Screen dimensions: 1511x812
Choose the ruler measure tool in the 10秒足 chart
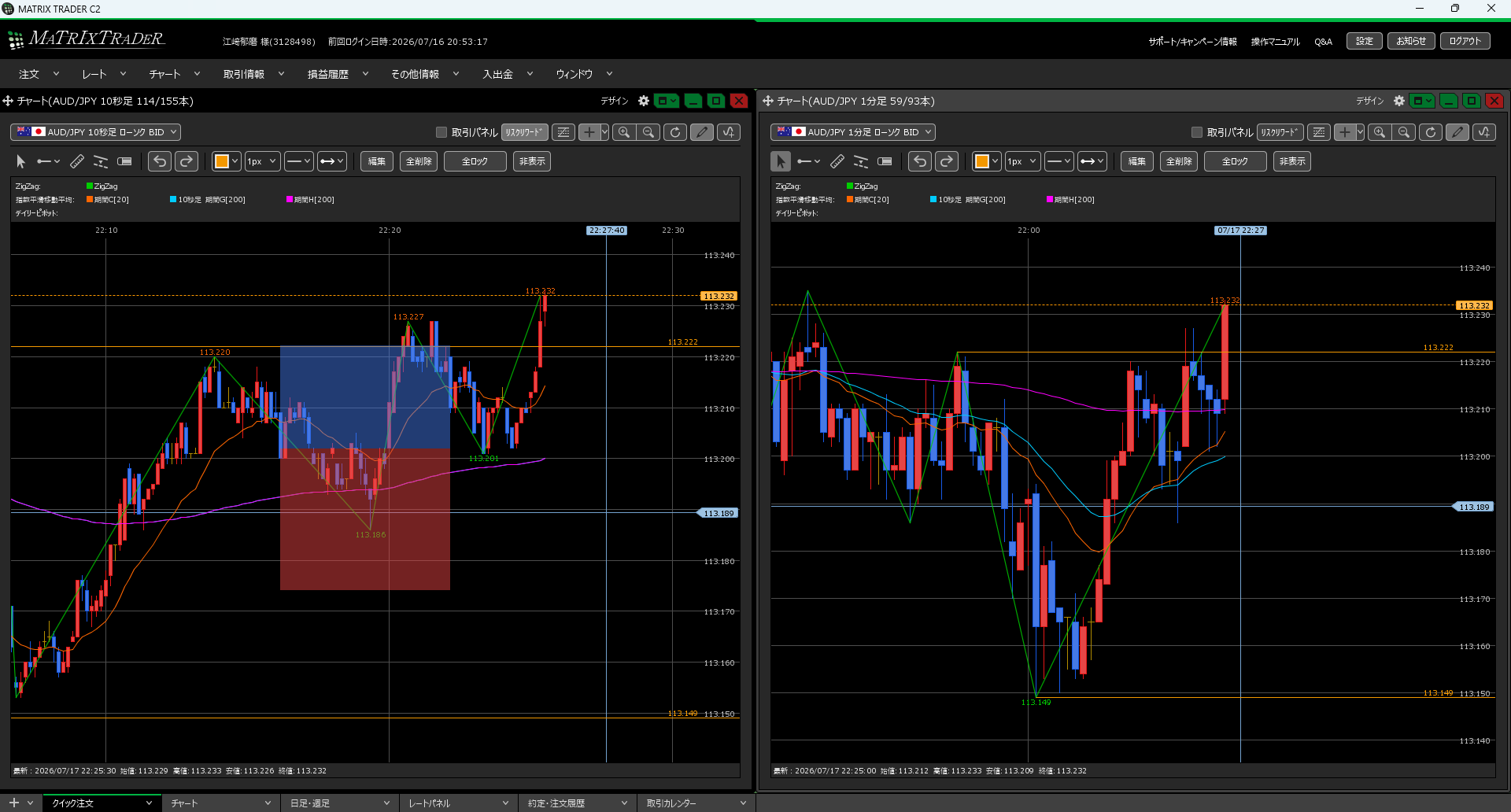click(77, 161)
